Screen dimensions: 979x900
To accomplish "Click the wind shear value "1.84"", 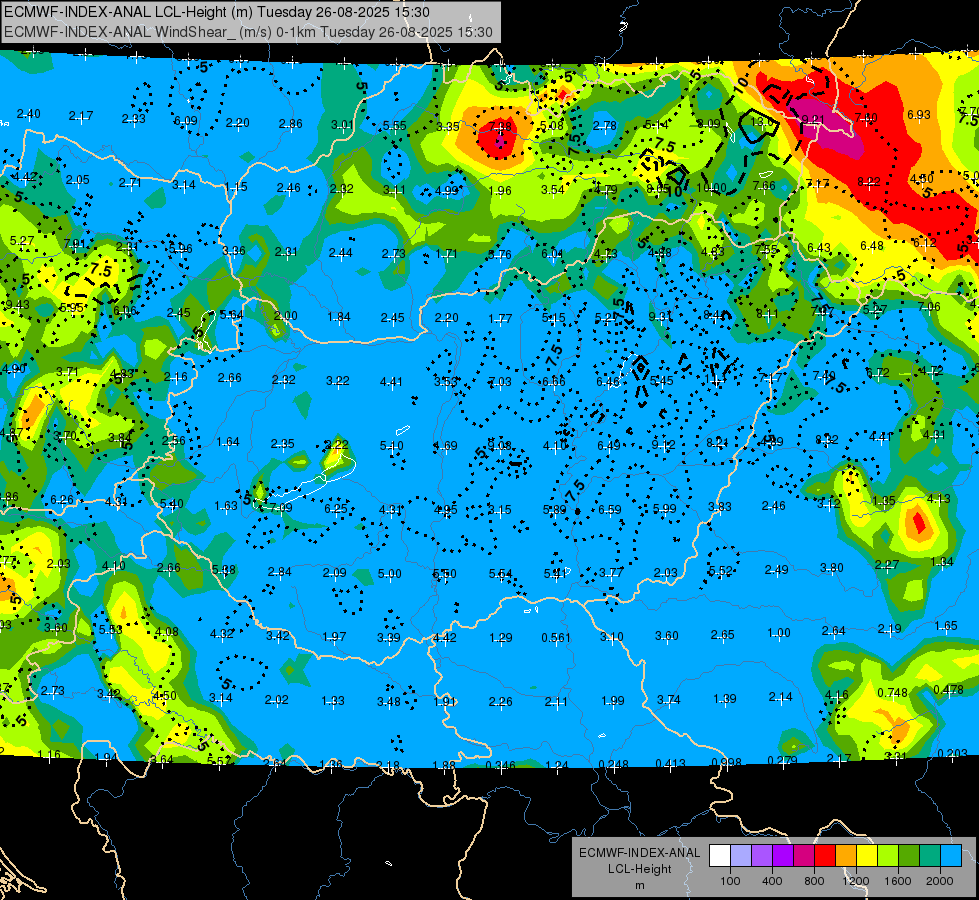I will click(338, 317).
